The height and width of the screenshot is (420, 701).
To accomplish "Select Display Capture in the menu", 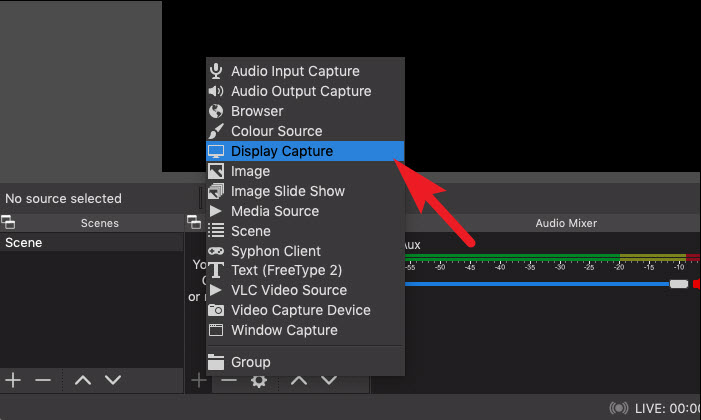I will tap(305, 151).
